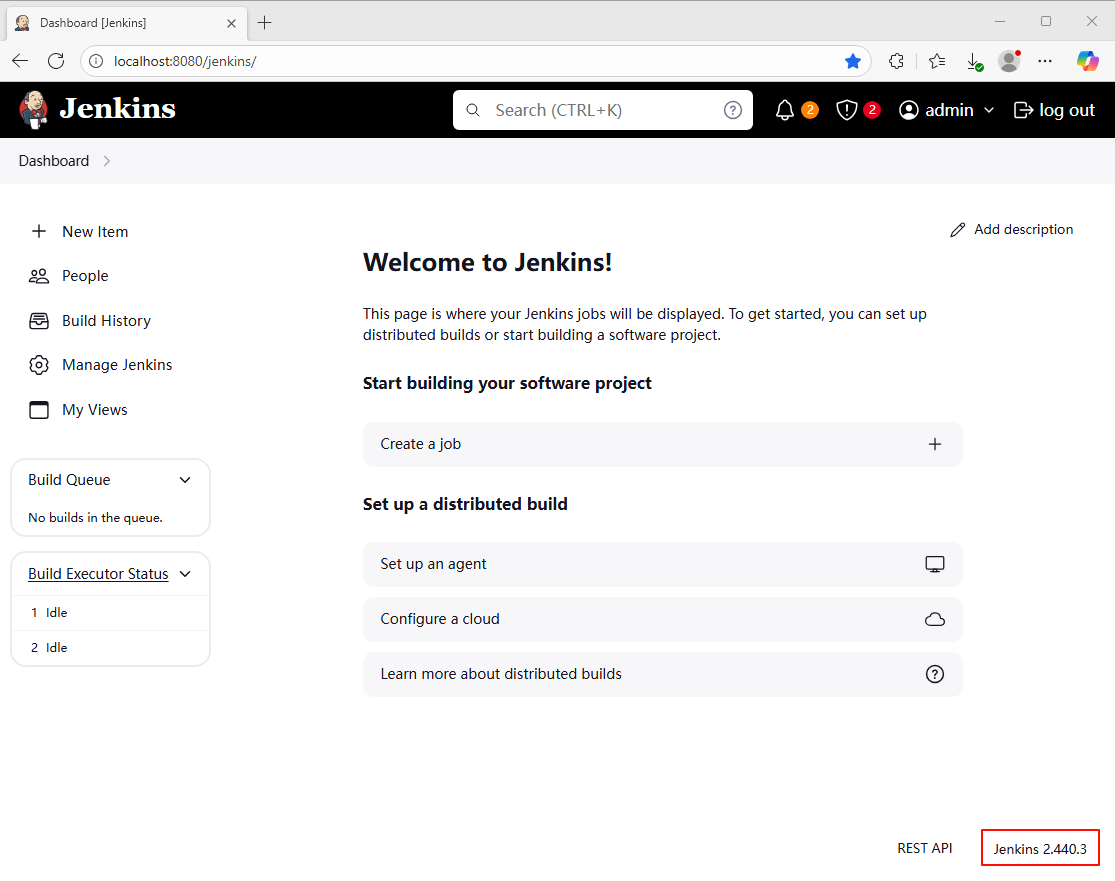
Task: Click the search help question-mark icon
Action: (732, 110)
